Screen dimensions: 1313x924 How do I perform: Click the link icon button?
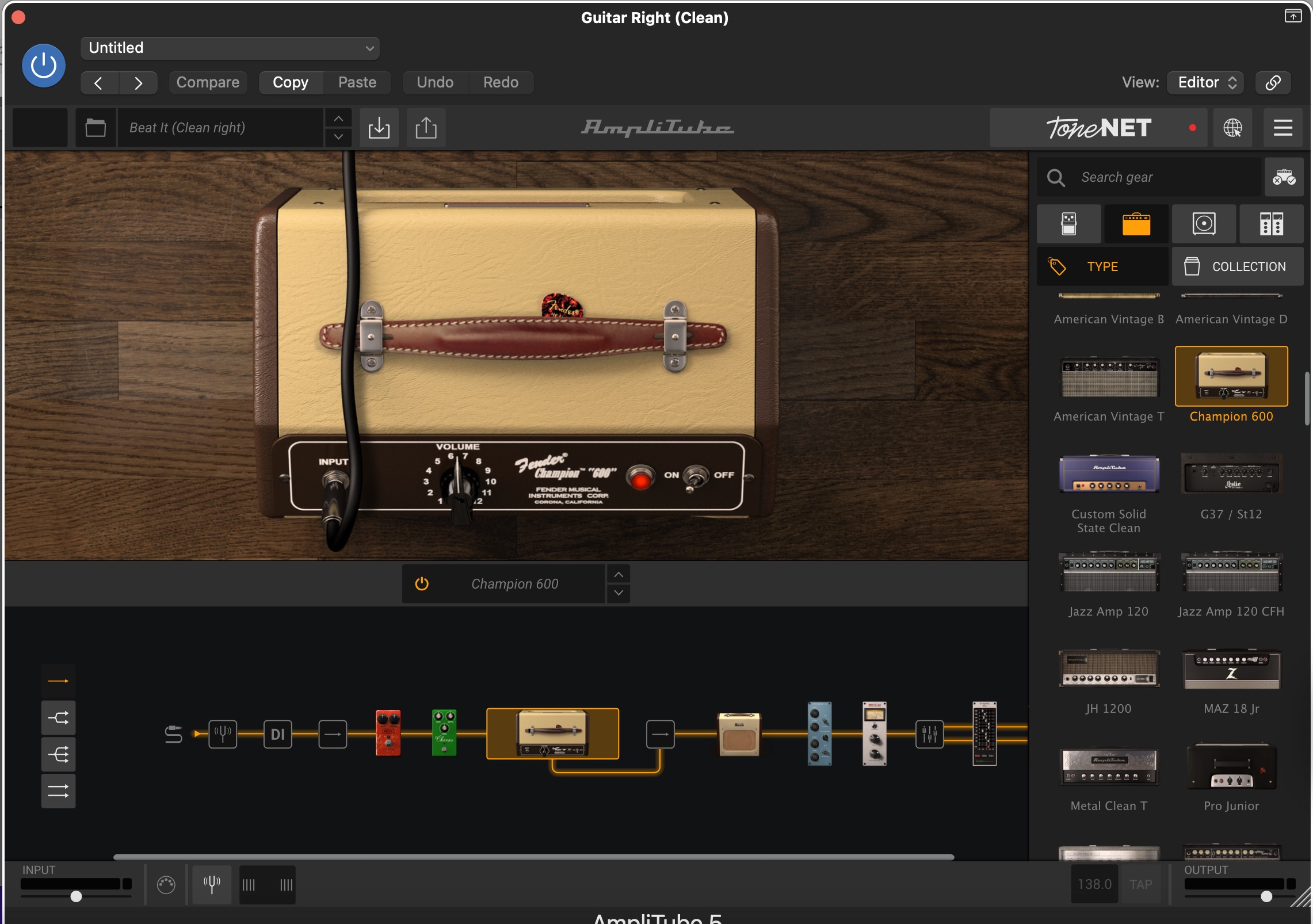coord(1273,83)
